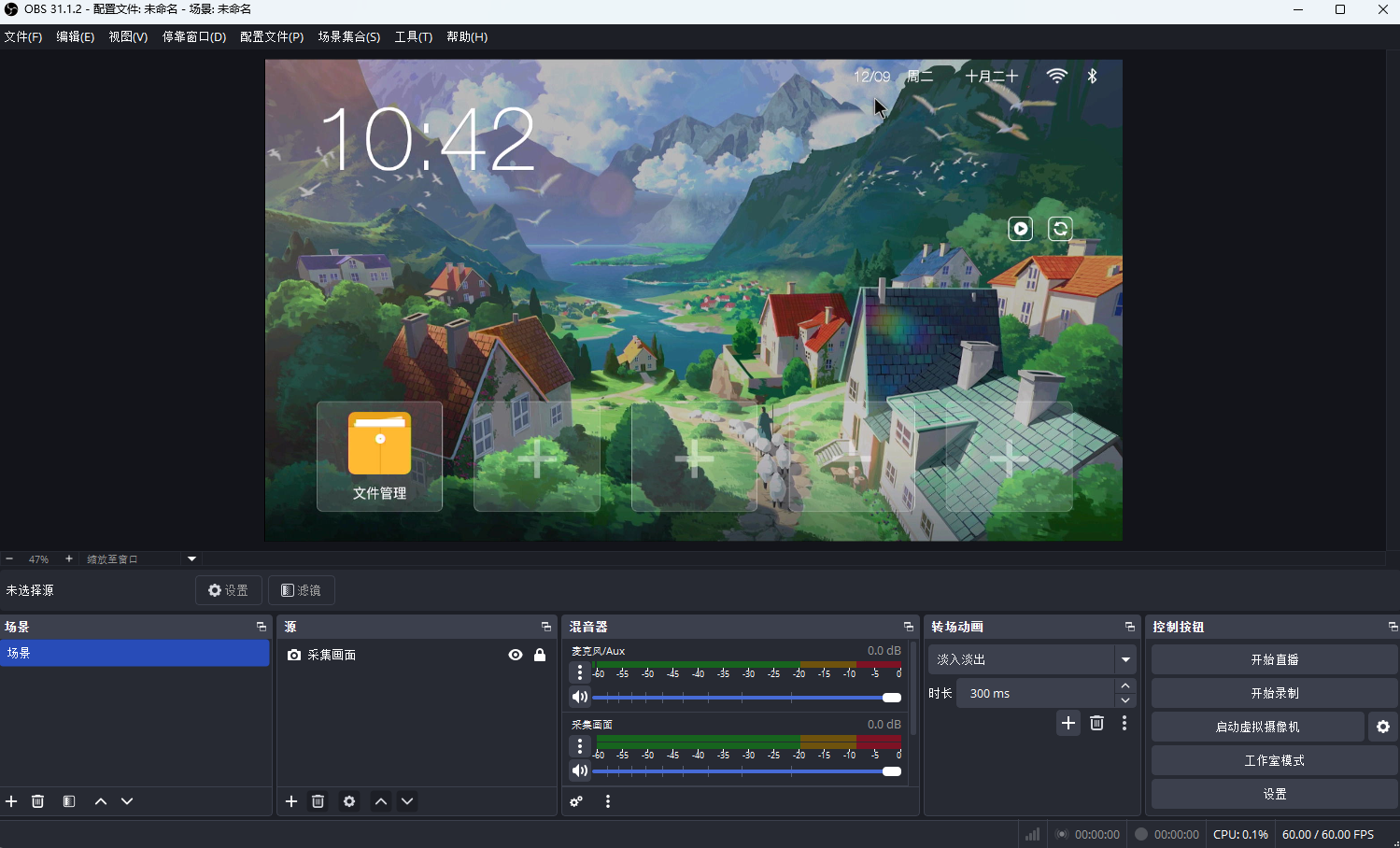This screenshot has height=848, width=1400.
Task: Open scene grid mode icon in 场景 panel
Action: click(x=68, y=800)
